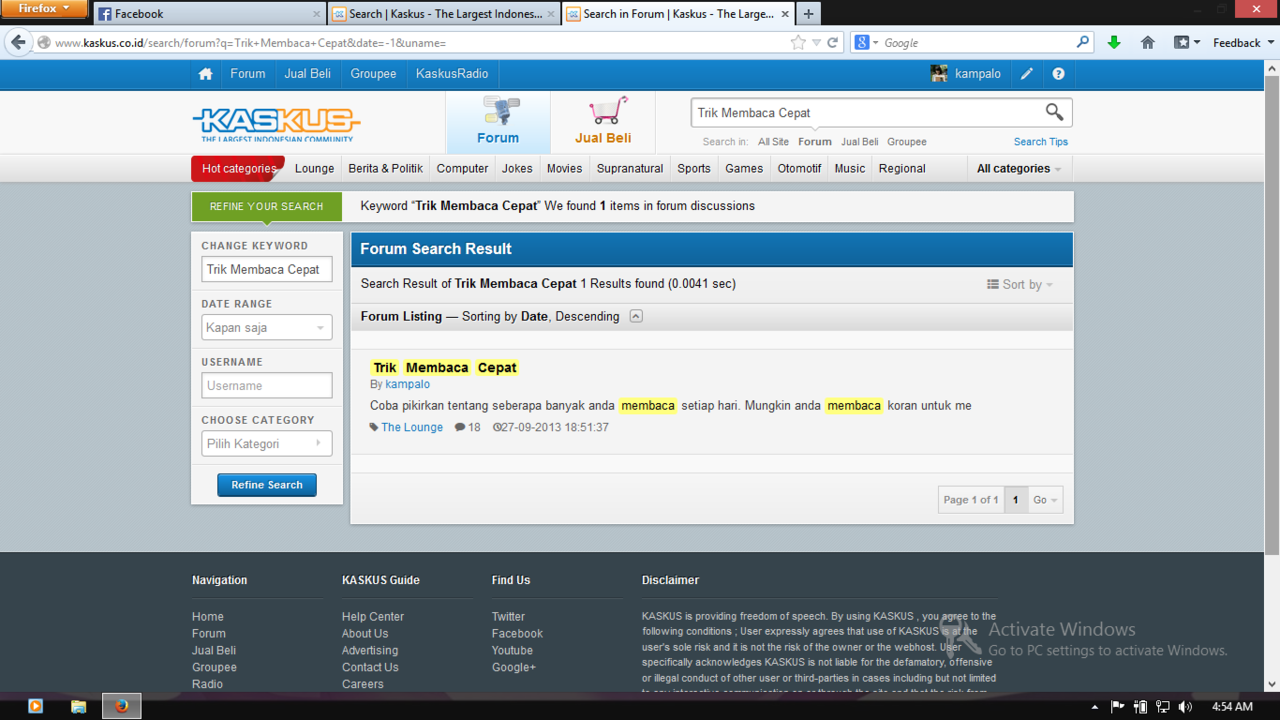This screenshot has width=1280, height=720.
Task: Open the bookmarks menu dropdown
Action: tap(1187, 43)
